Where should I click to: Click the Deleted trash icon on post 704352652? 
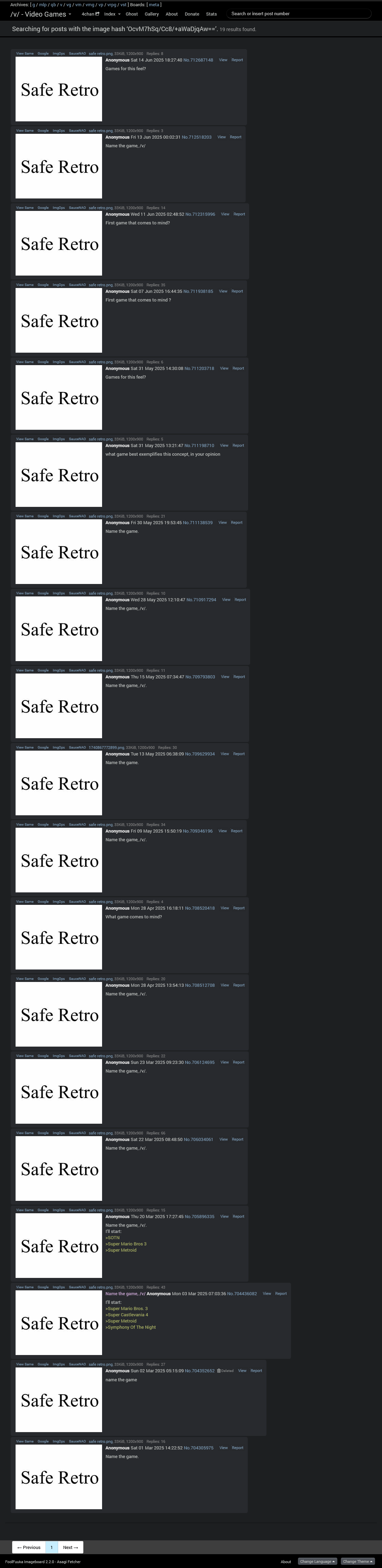(x=219, y=1371)
